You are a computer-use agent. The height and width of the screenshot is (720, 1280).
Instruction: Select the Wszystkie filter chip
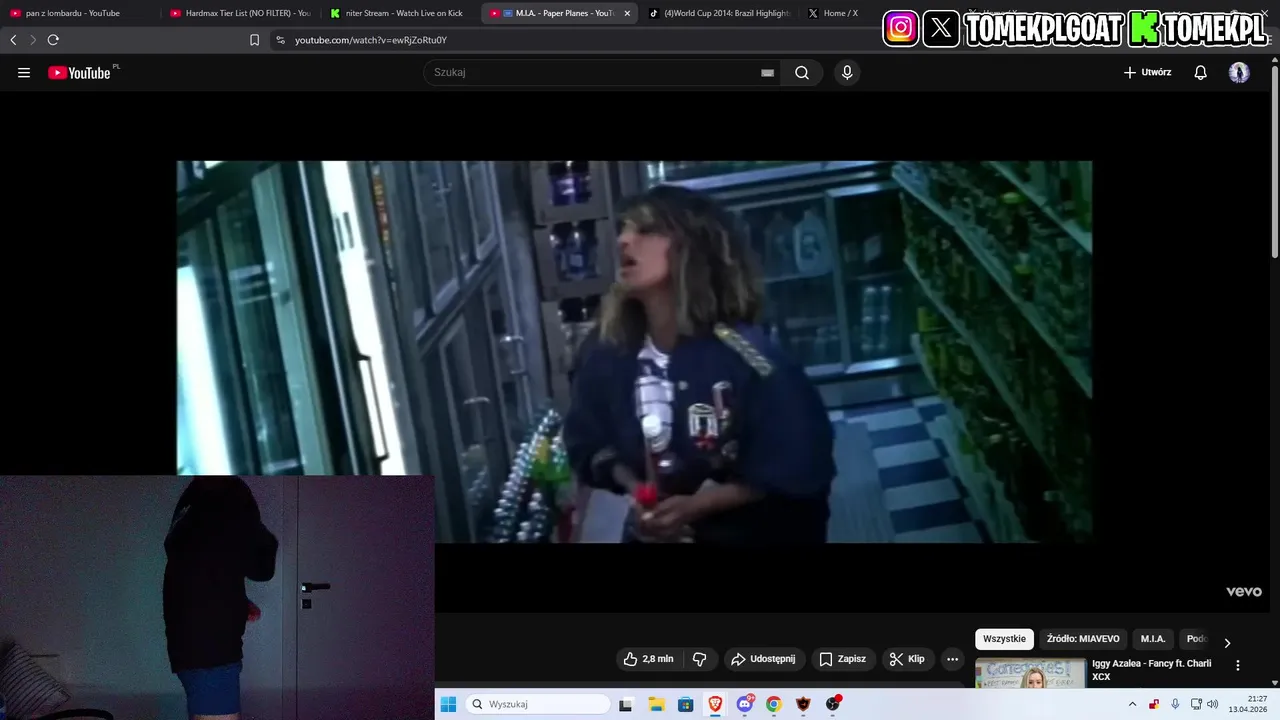1004,639
